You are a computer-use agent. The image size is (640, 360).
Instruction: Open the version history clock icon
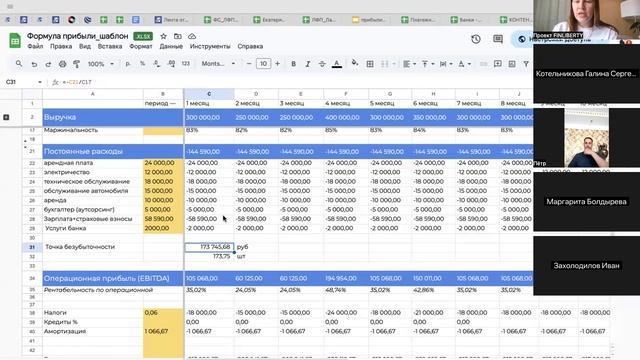click(476, 39)
